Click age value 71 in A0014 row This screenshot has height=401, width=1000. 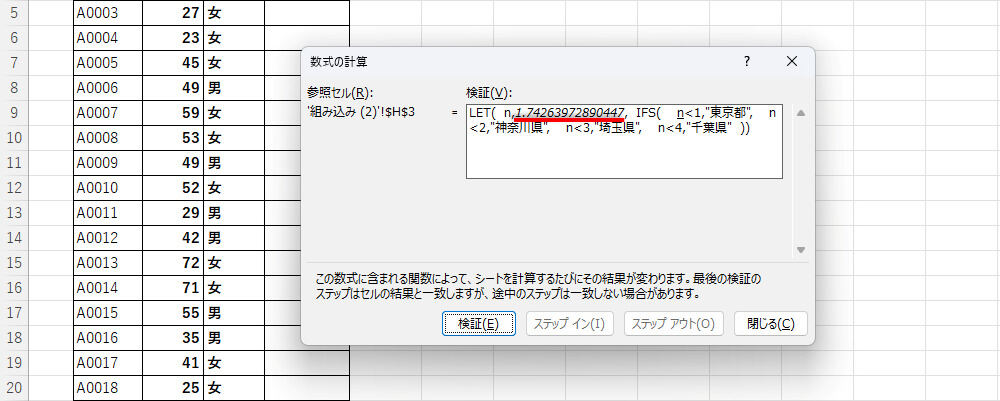pyautogui.click(x=173, y=288)
